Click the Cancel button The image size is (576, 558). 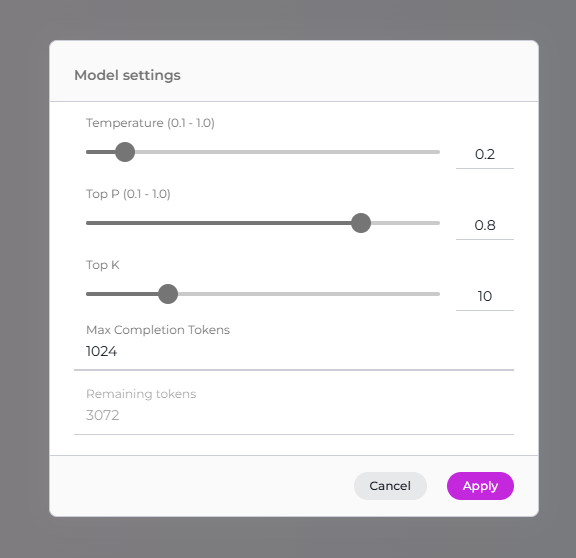click(390, 486)
